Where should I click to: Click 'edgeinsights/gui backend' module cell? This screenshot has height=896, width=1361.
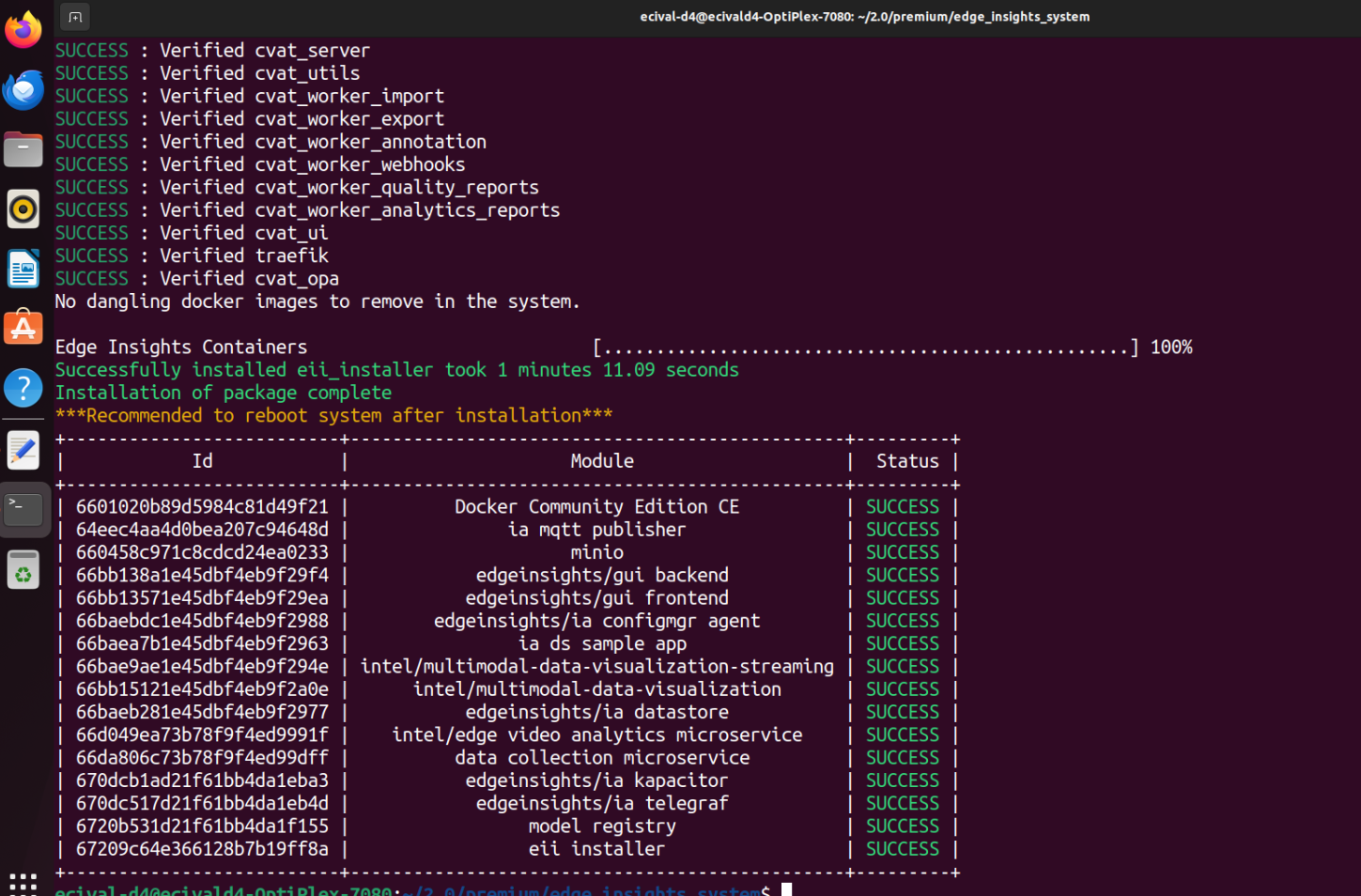tap(602, 576)
